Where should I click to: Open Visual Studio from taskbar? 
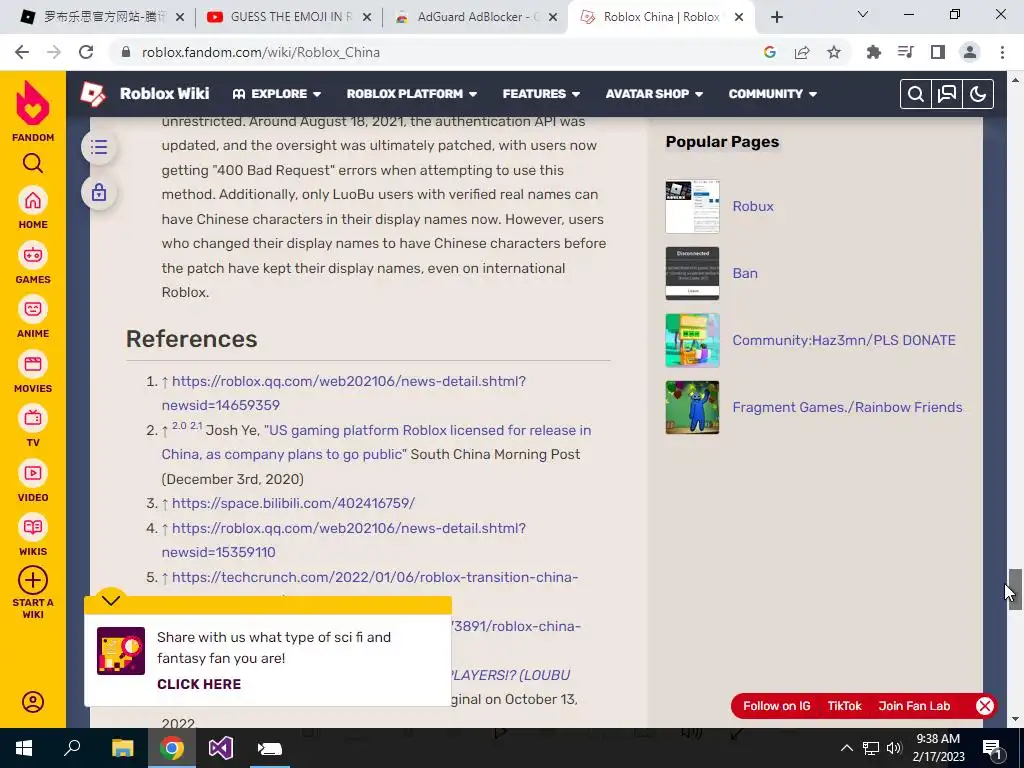221,748
